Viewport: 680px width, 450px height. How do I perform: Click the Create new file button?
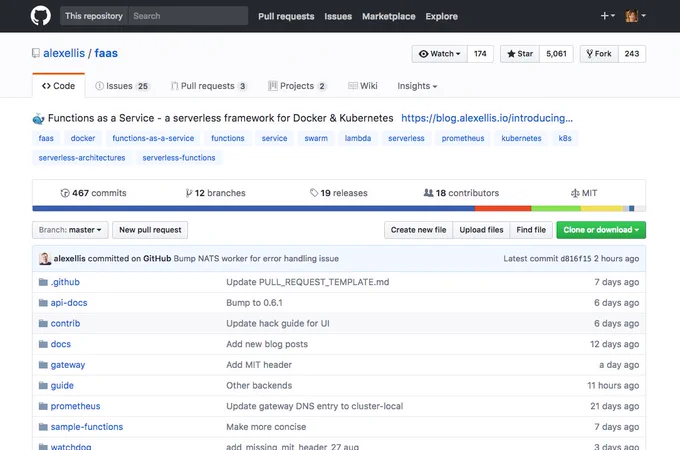click(418, 230)
